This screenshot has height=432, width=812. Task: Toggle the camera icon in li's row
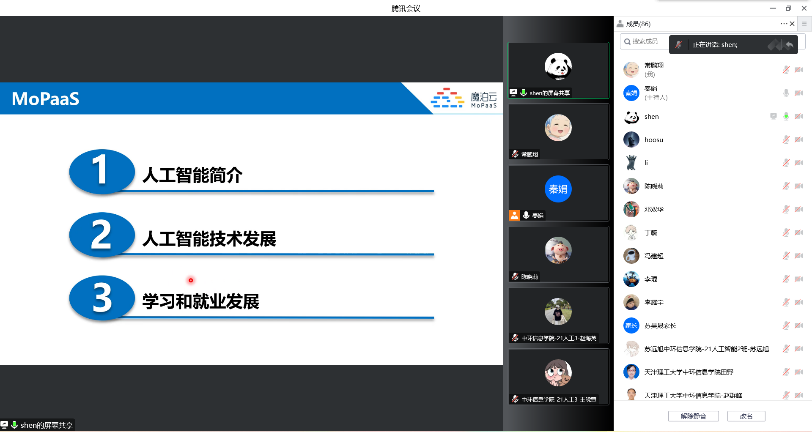click(x=798, y=162)
